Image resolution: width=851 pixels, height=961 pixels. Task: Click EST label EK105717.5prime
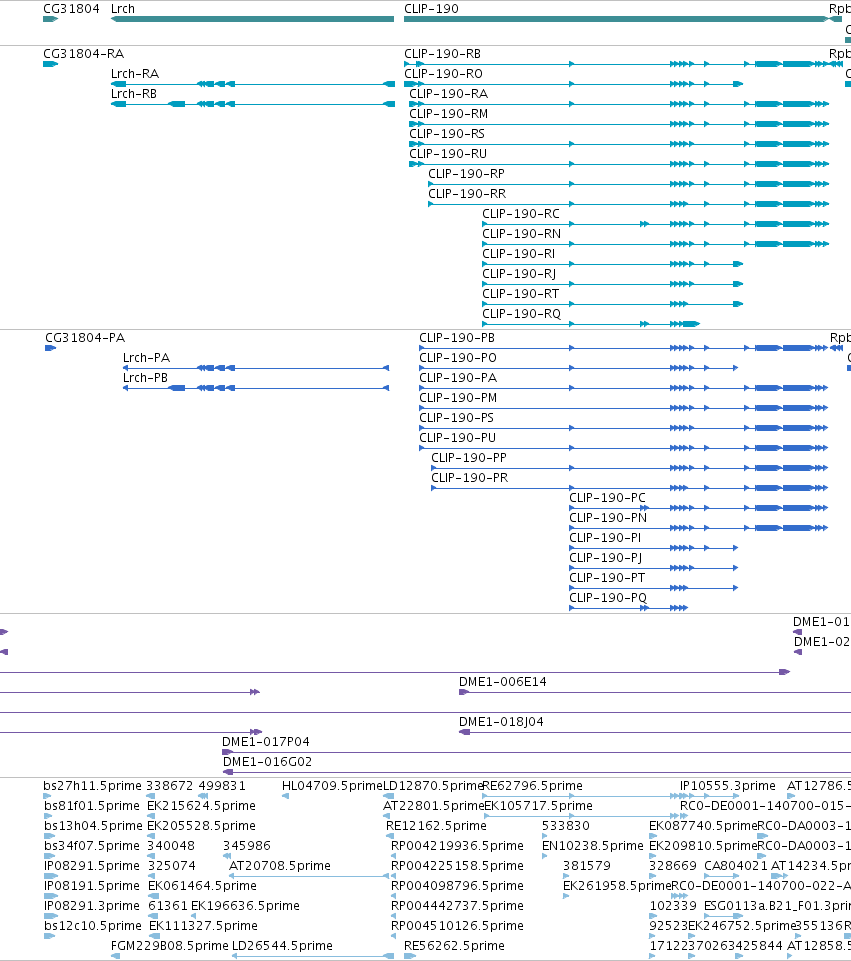[x=539, y=806]
